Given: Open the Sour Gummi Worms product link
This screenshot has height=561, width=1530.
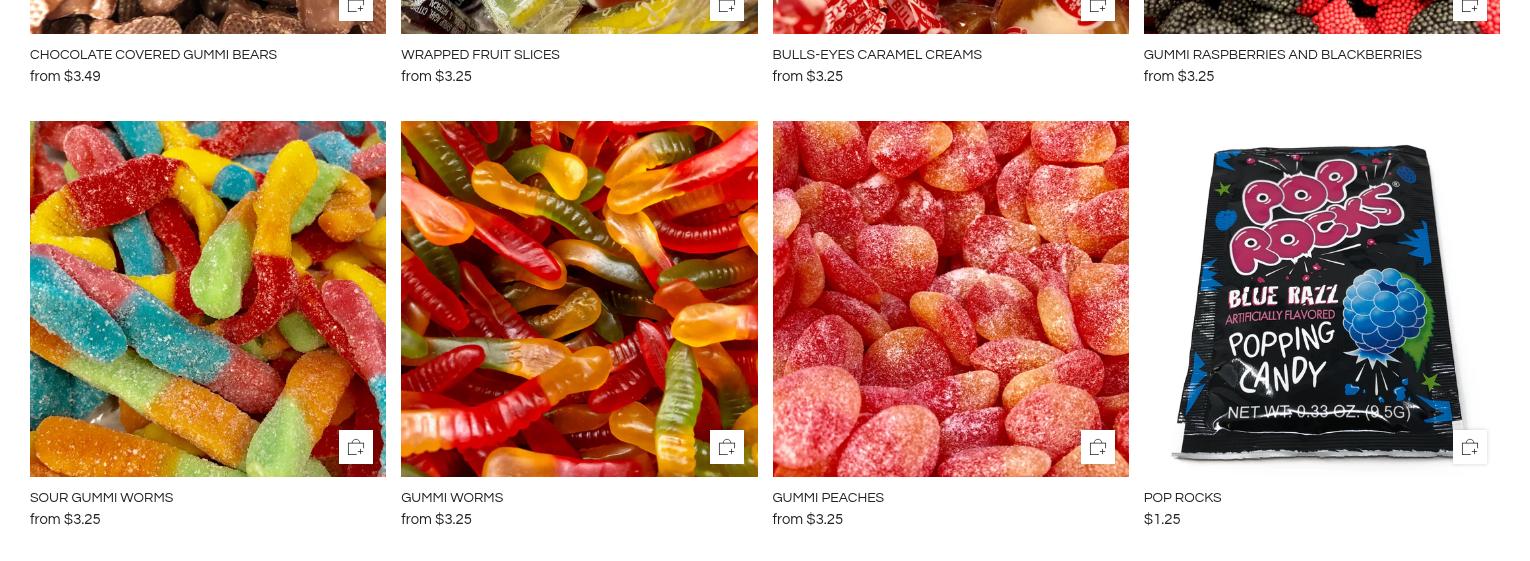Looking at the screenshot, I should pos(101,498).
